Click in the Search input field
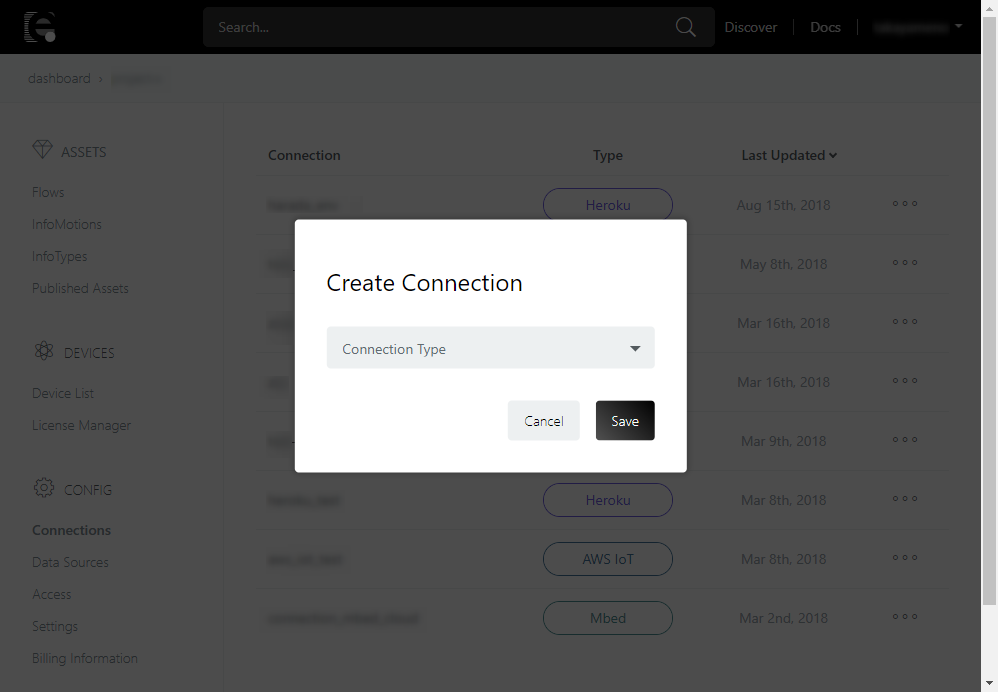Viewport: 998px width, 692px height. (440, 27)
